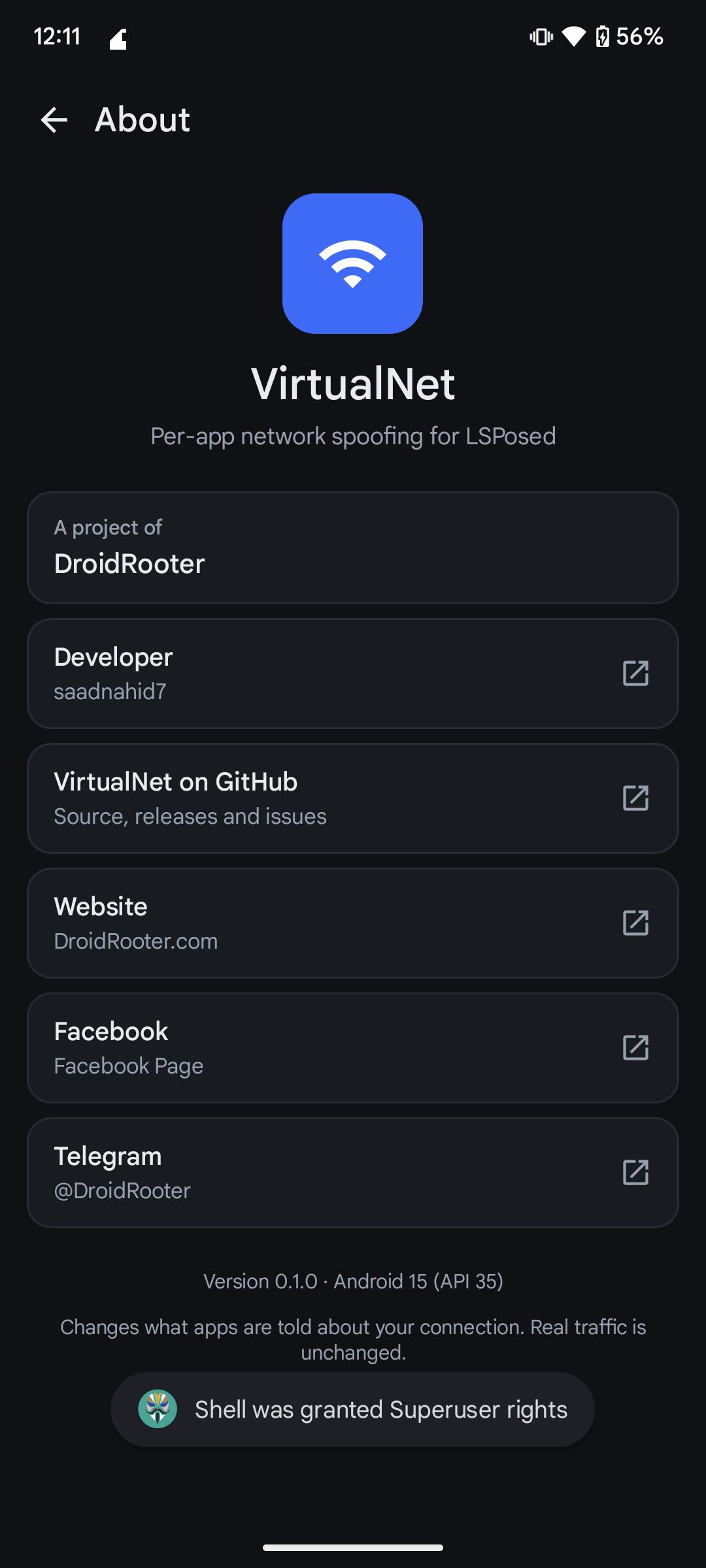This screenshot has height=1568, width=706.
Task: Tap the Wi-Fi status bar icon
Action: click(574, 37)
